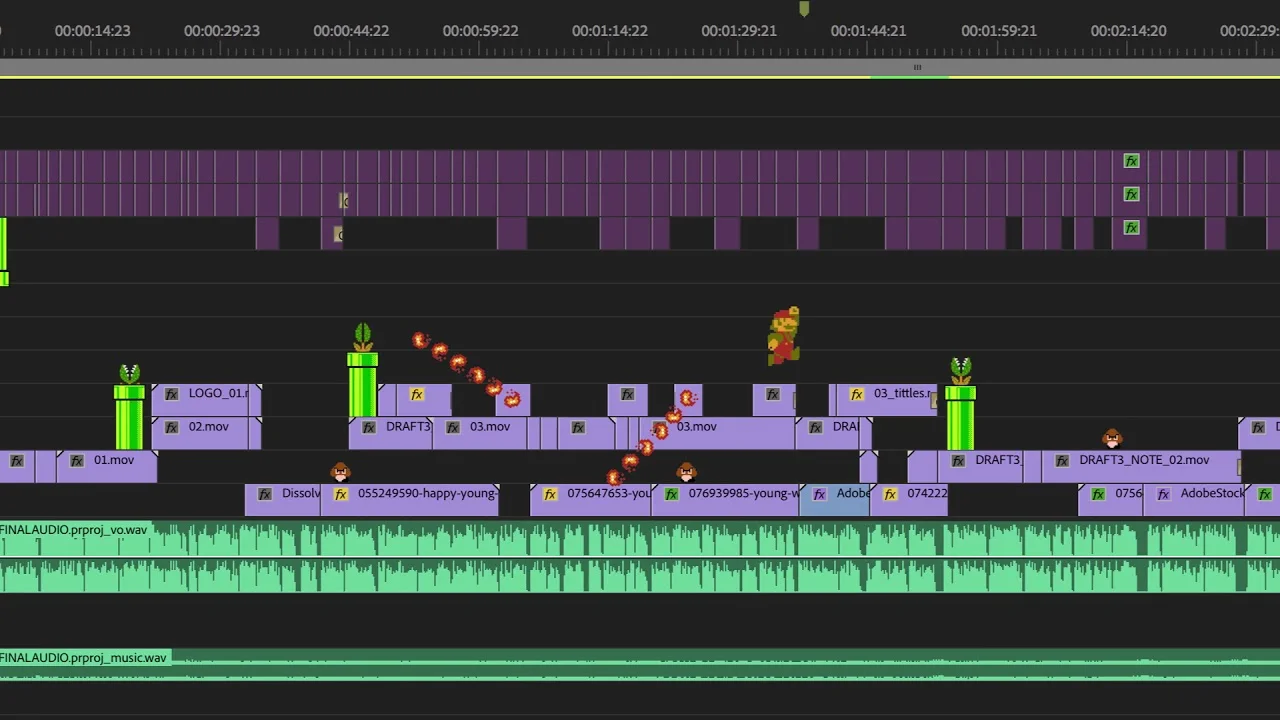Click green fx badge on second purple track
Viewport: 1280px width, 720px height.
(x=1132, y=194)
